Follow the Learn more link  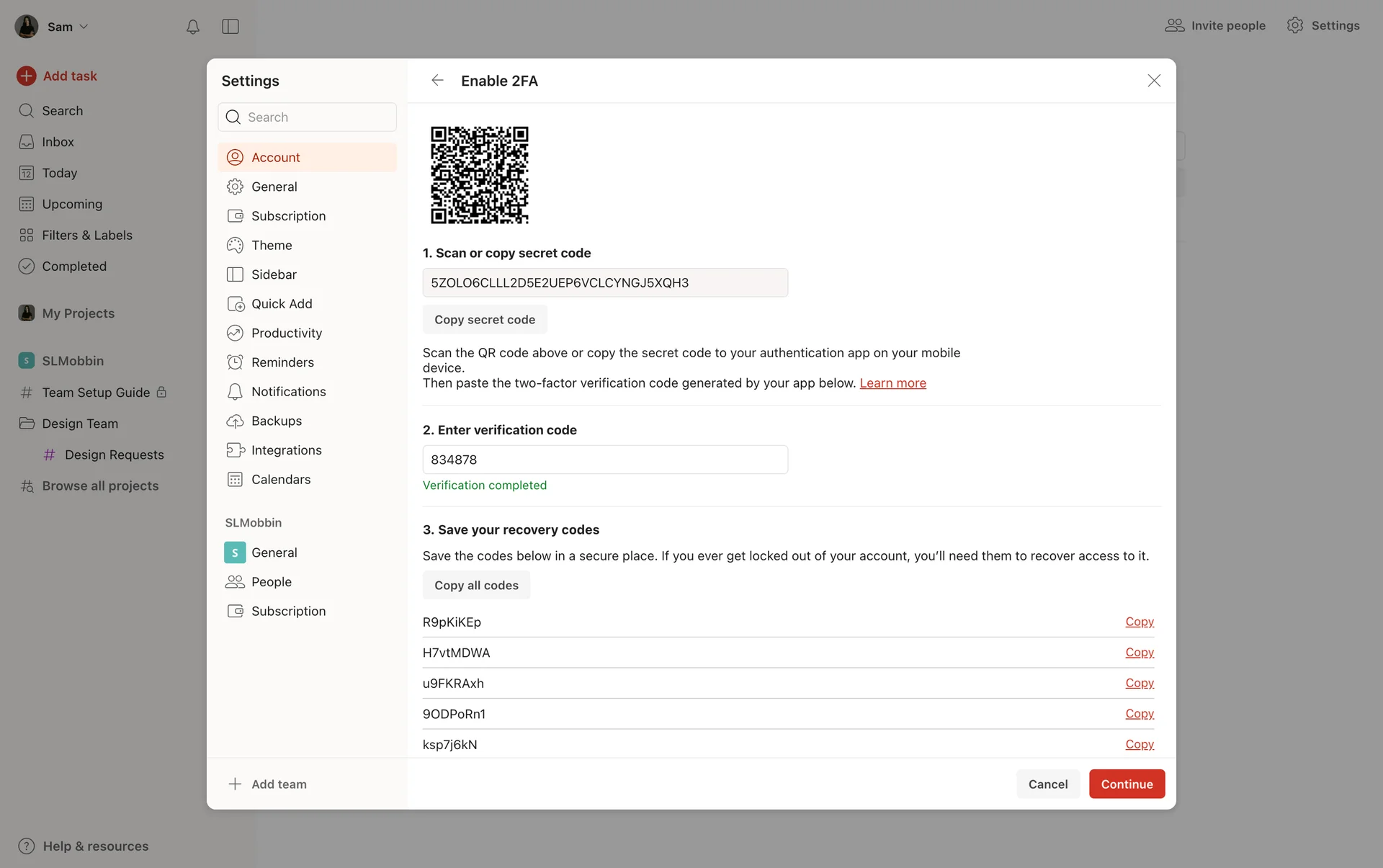coord(892,383)
